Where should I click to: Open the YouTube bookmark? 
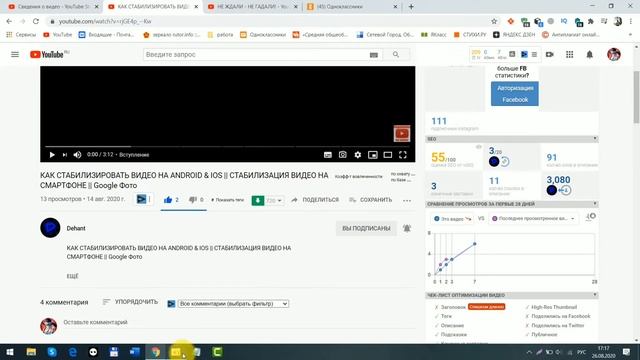(x=58, y=35)
